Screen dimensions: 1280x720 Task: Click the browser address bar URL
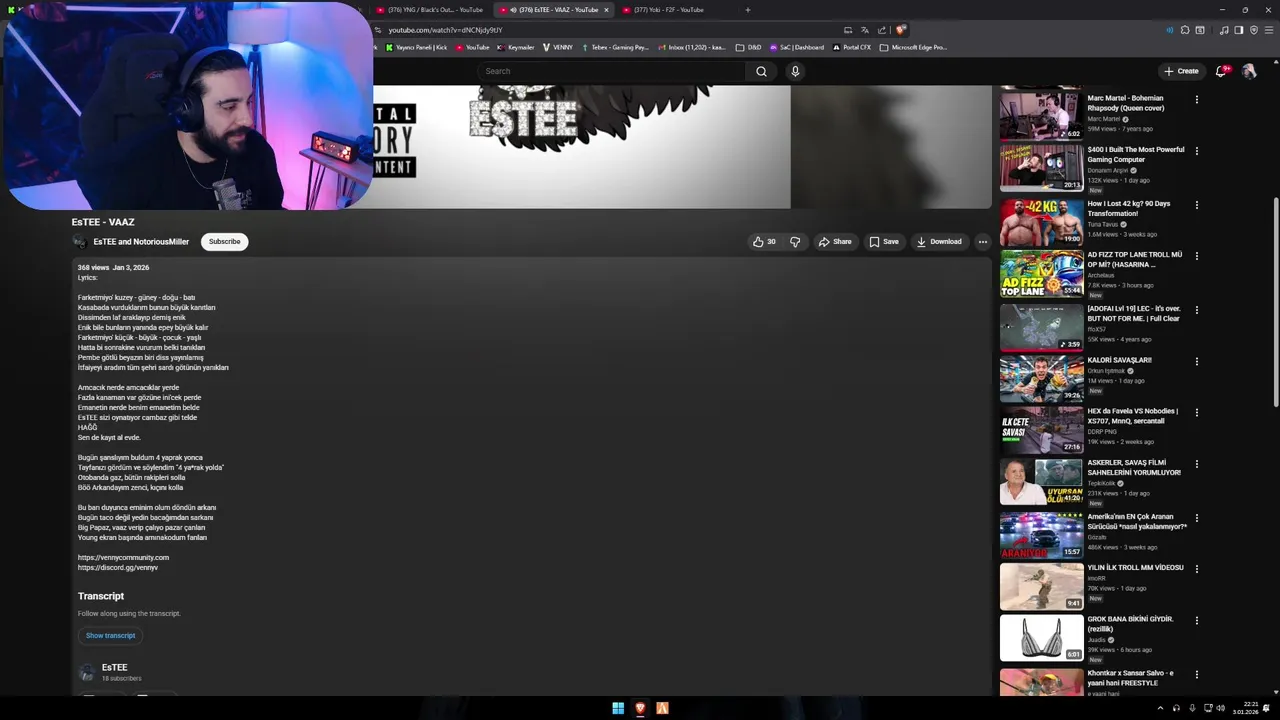pos(445,30)
